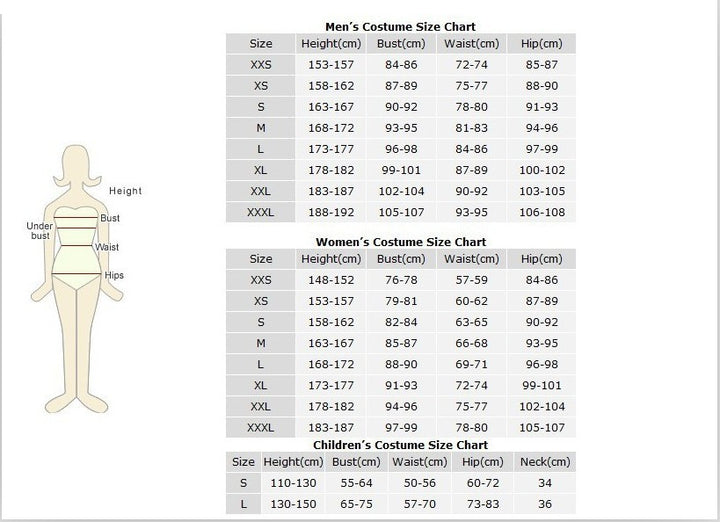Click the 'Neck(cm)' header in the children's chart
Screen dimensions: 720x522
[544, 462]
